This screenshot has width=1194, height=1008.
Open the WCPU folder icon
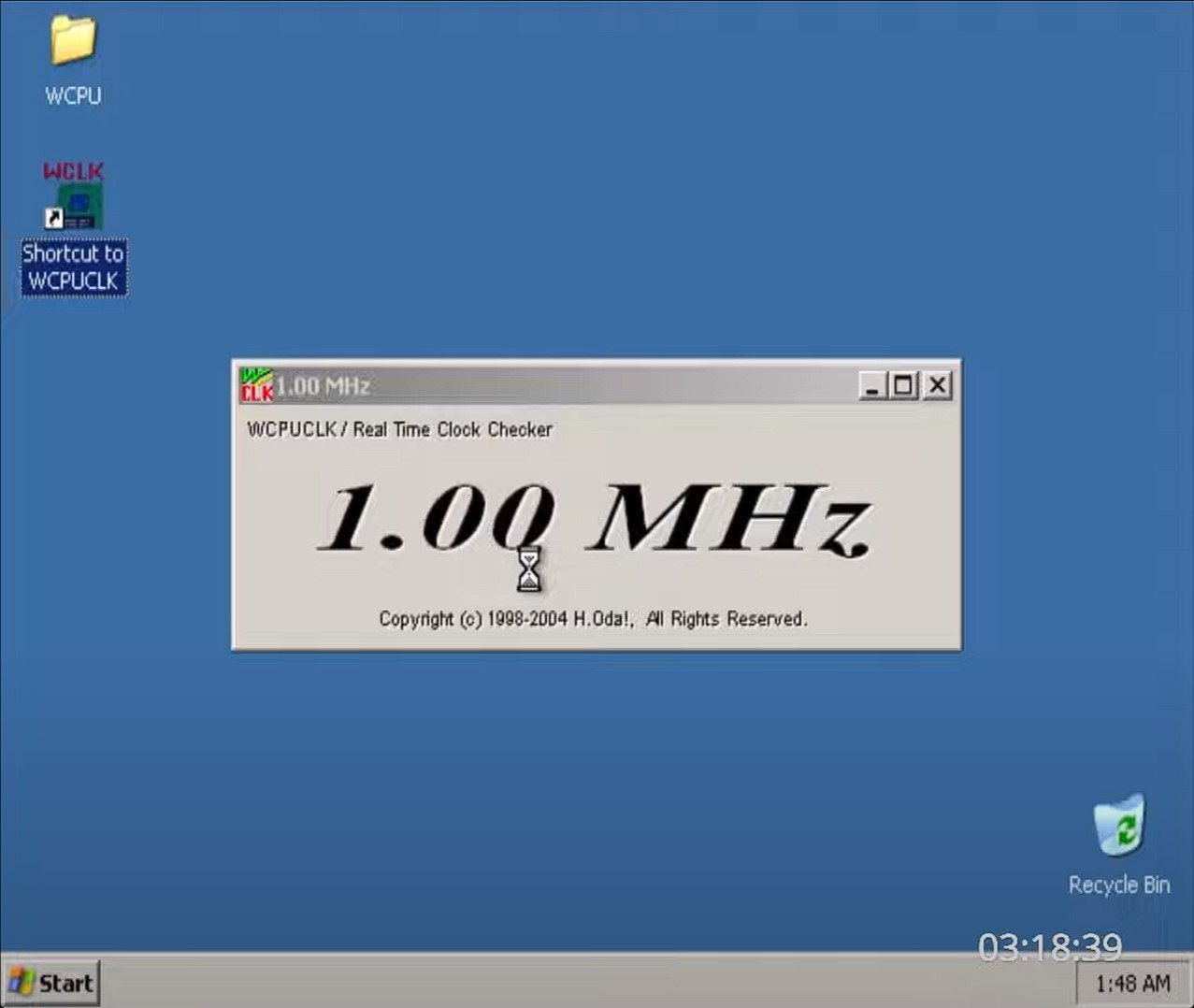coord(73,41)
